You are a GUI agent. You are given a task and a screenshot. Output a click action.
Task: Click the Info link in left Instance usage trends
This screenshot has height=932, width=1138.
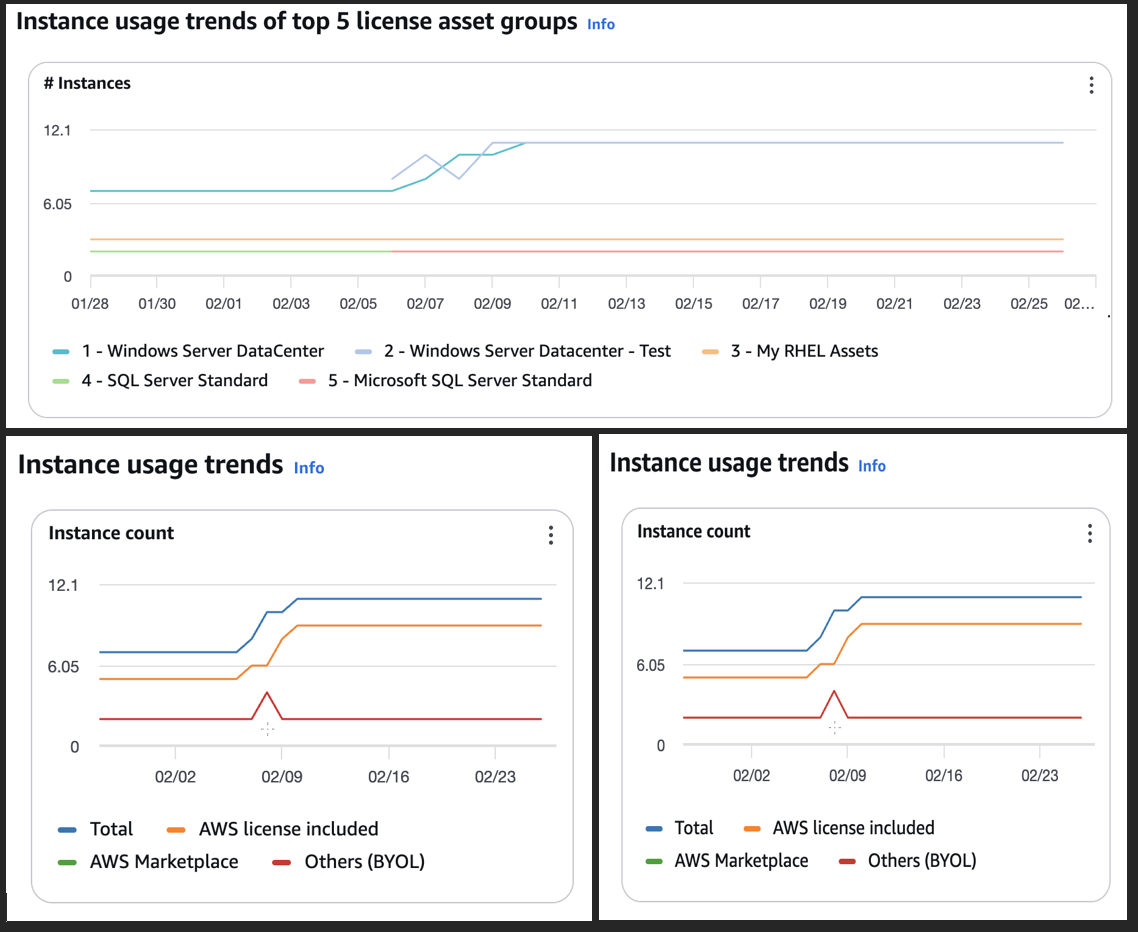pyautogui.click(x=309, y=467)
